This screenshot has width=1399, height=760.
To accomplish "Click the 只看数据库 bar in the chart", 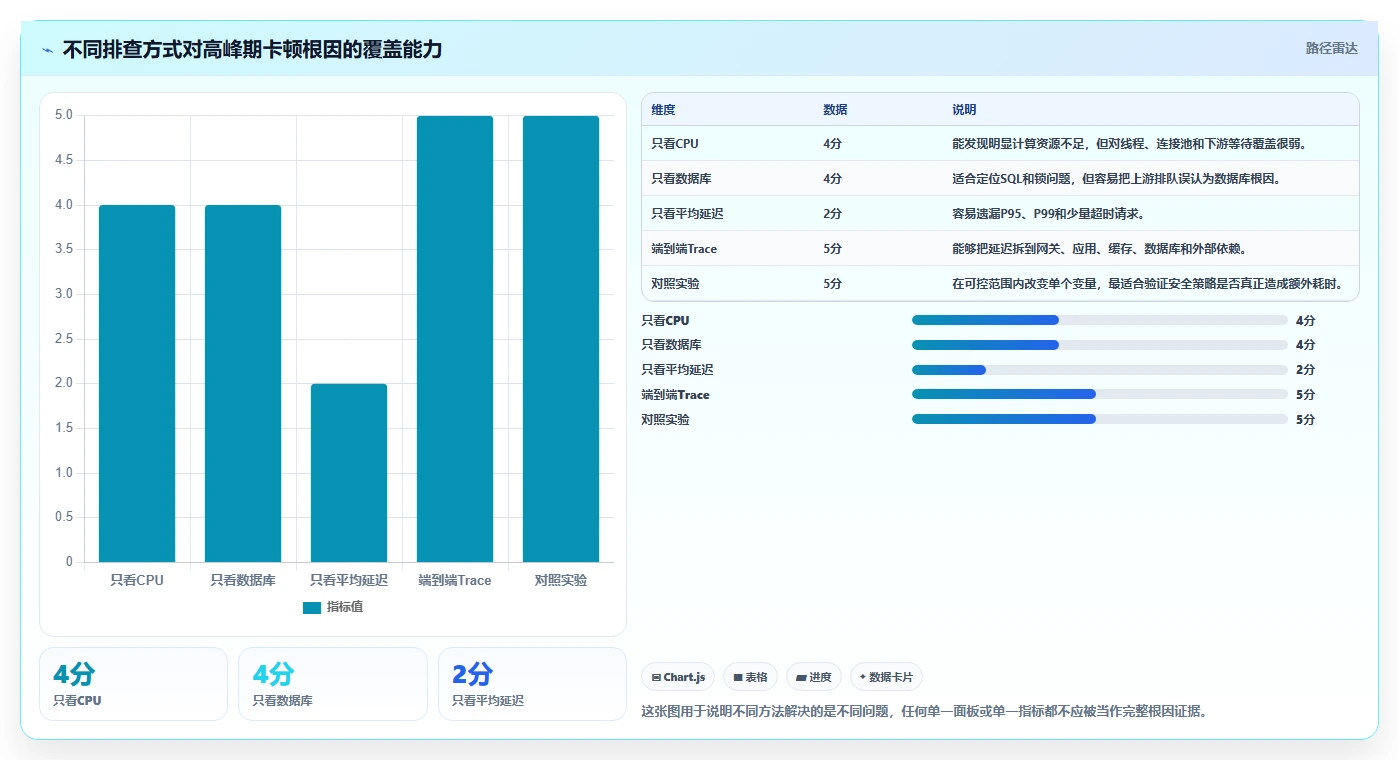I will 243,383.
